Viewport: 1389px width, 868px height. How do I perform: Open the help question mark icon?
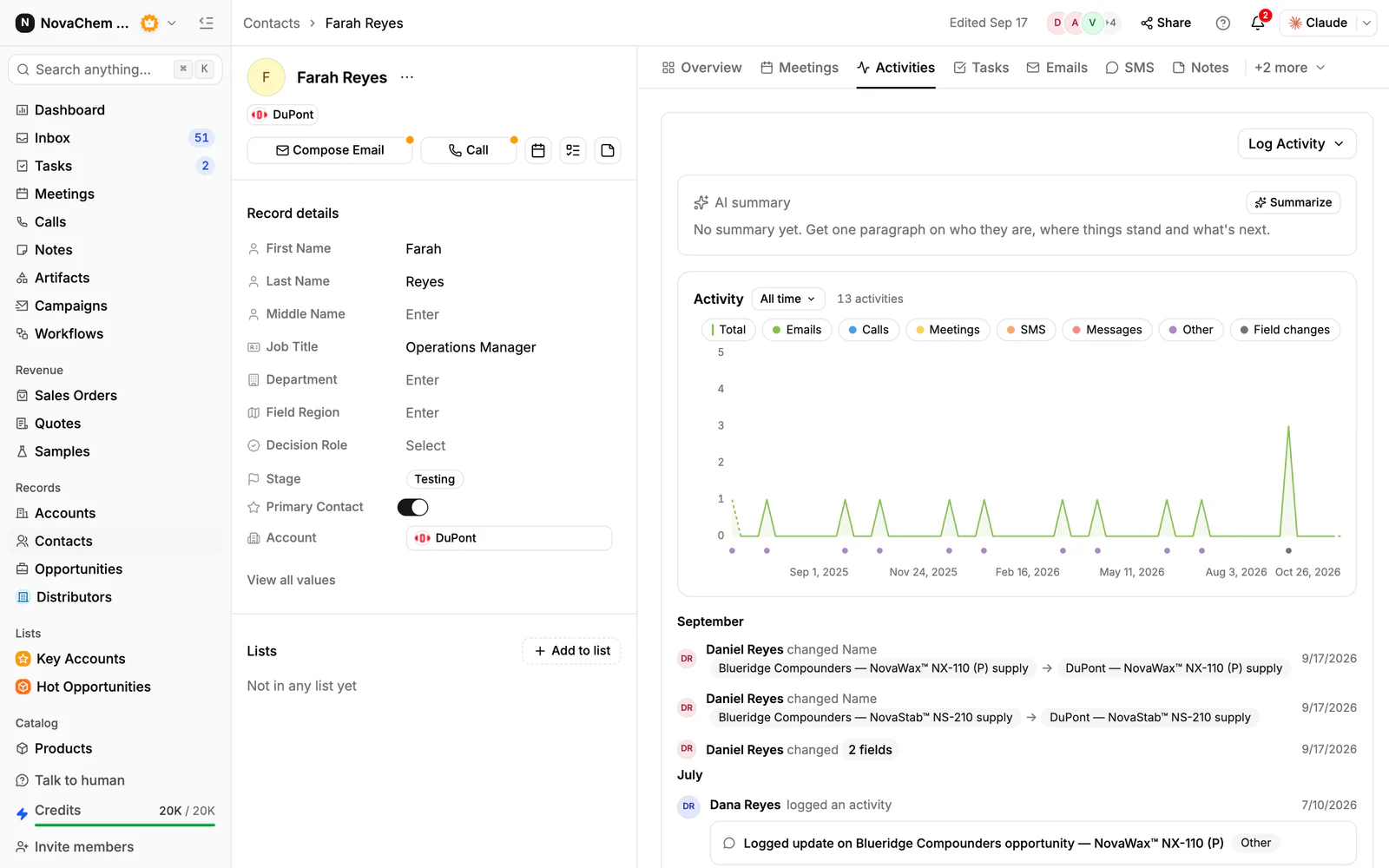point(1223,23)
